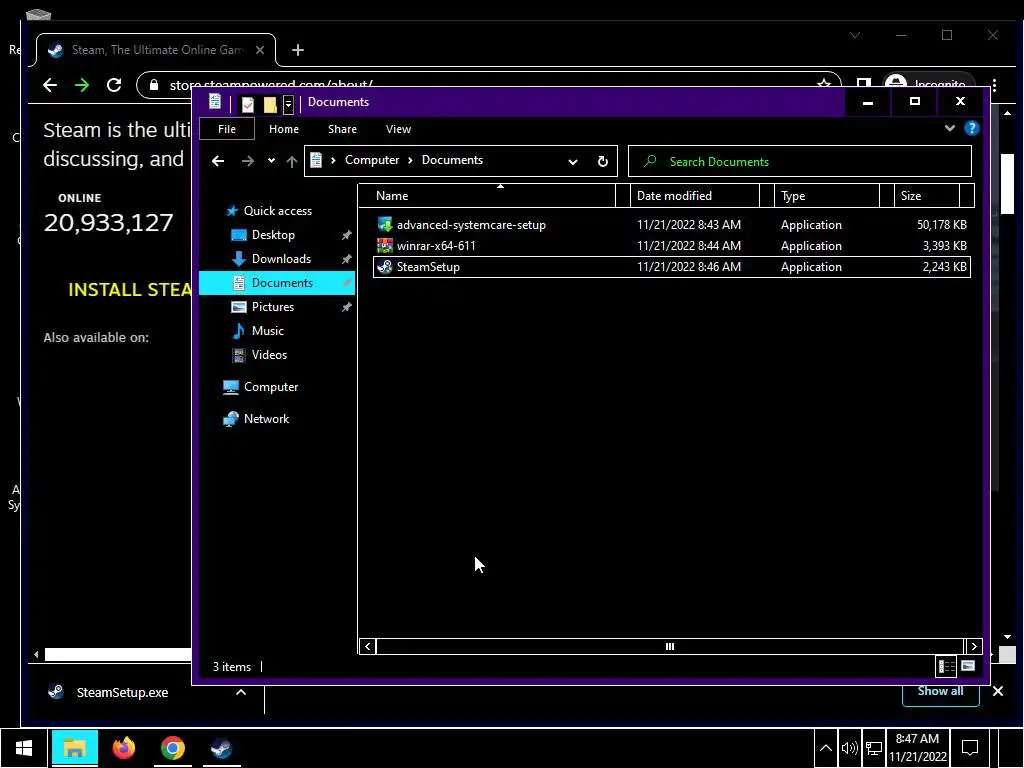Switch to the View ribbon tab
This screenshot has width=1024, height=768.
point(398,129)
